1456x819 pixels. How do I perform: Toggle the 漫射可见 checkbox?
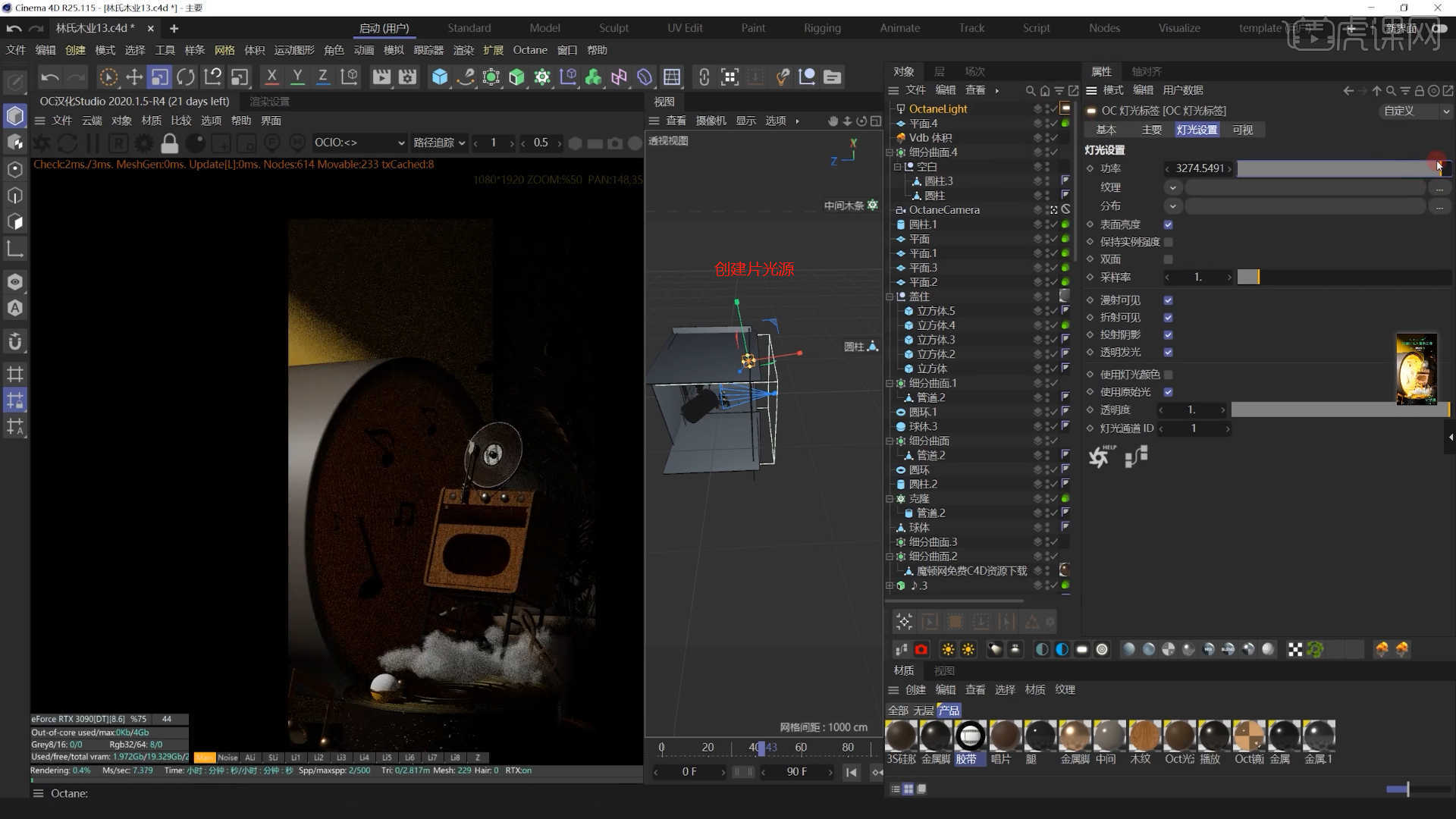point(1168,300)
